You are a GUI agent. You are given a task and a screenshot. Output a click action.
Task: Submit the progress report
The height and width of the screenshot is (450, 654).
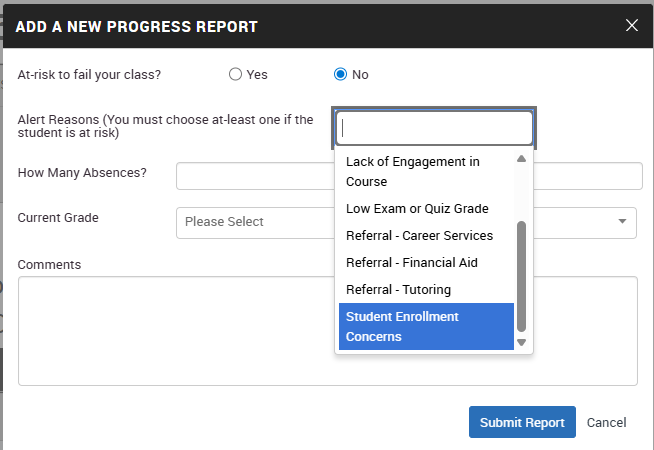pos(522,422)
